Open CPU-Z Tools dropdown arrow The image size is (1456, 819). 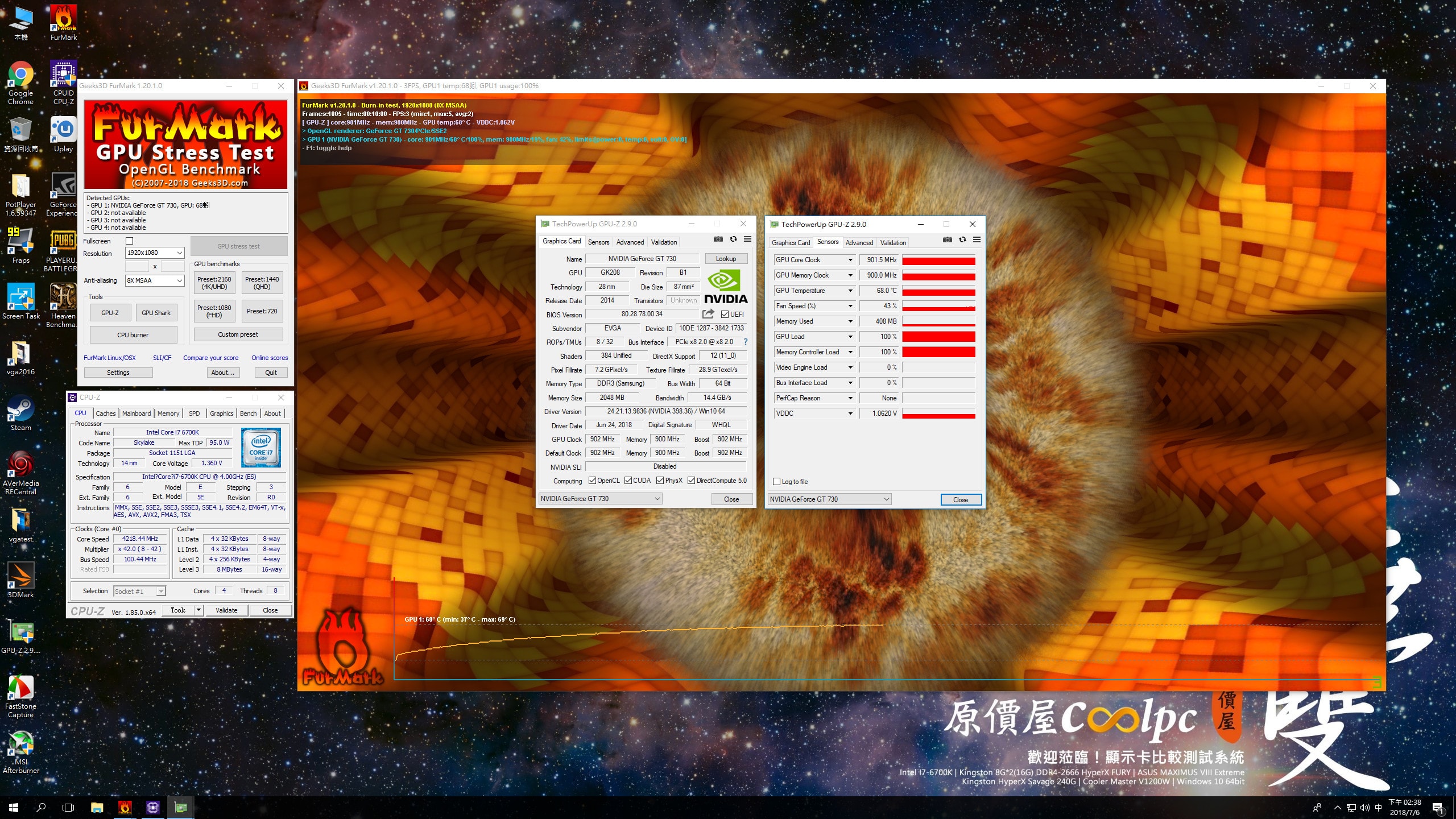[x=198, y=610]
